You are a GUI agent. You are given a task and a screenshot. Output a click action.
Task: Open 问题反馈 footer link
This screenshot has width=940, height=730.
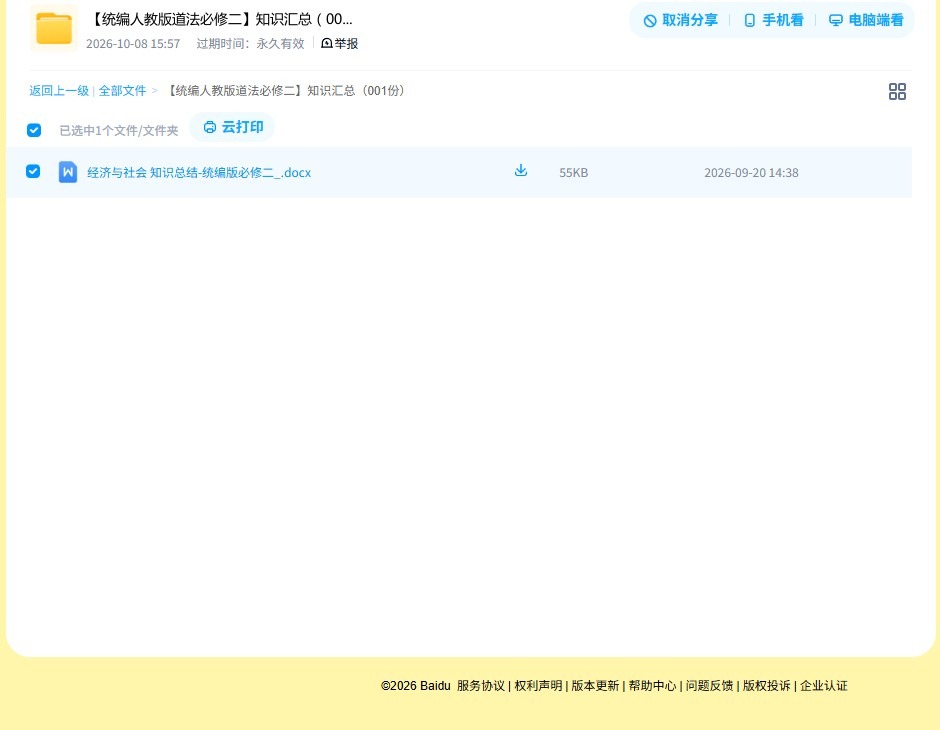710,686
